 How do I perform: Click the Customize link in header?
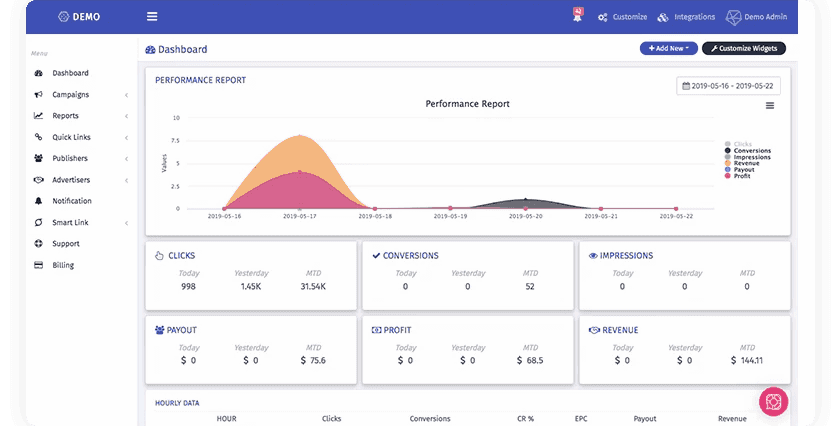(x=630, y=17)
